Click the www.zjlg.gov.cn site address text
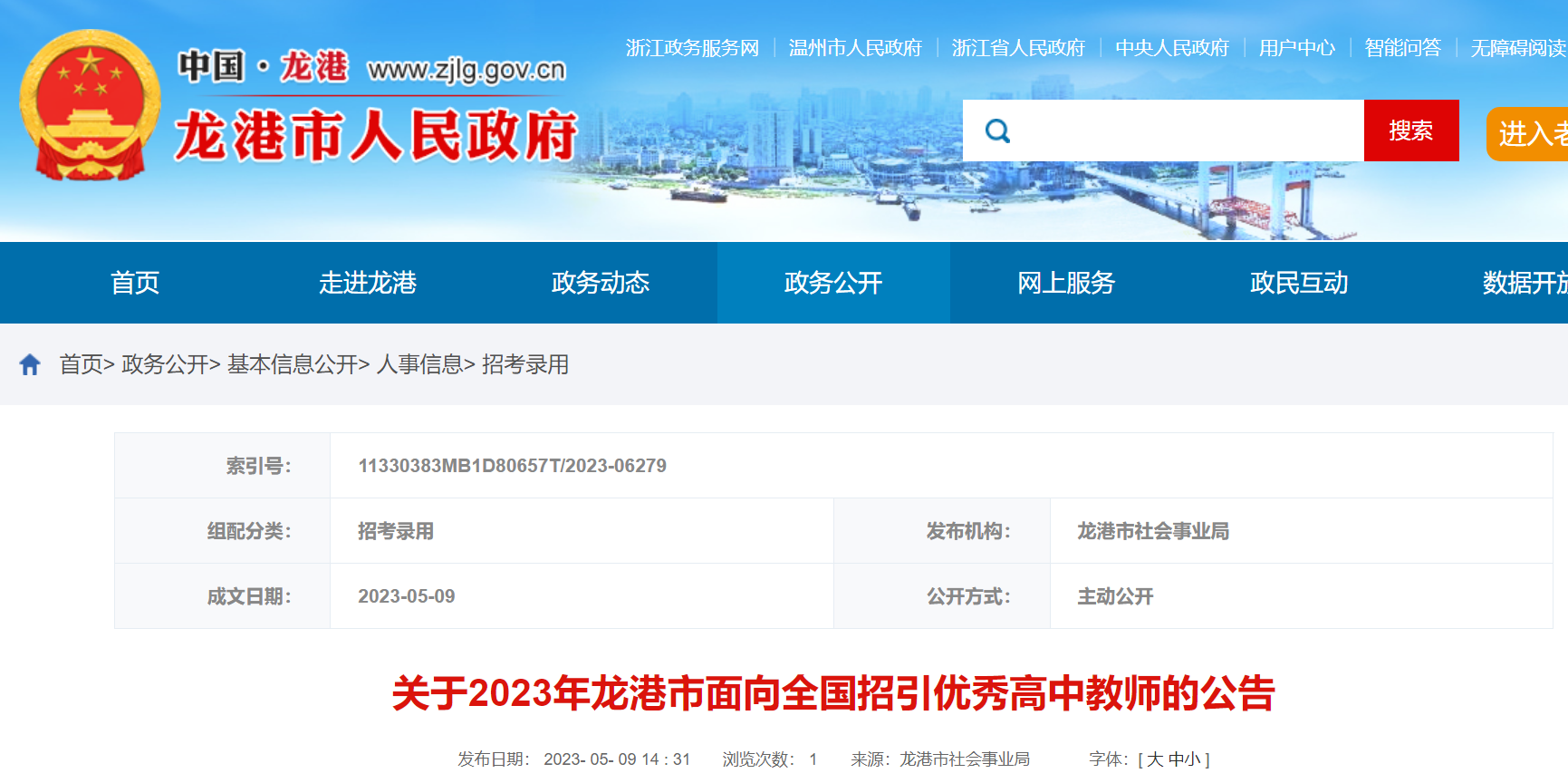The image size is (1568, 783). tap(467, 70)
